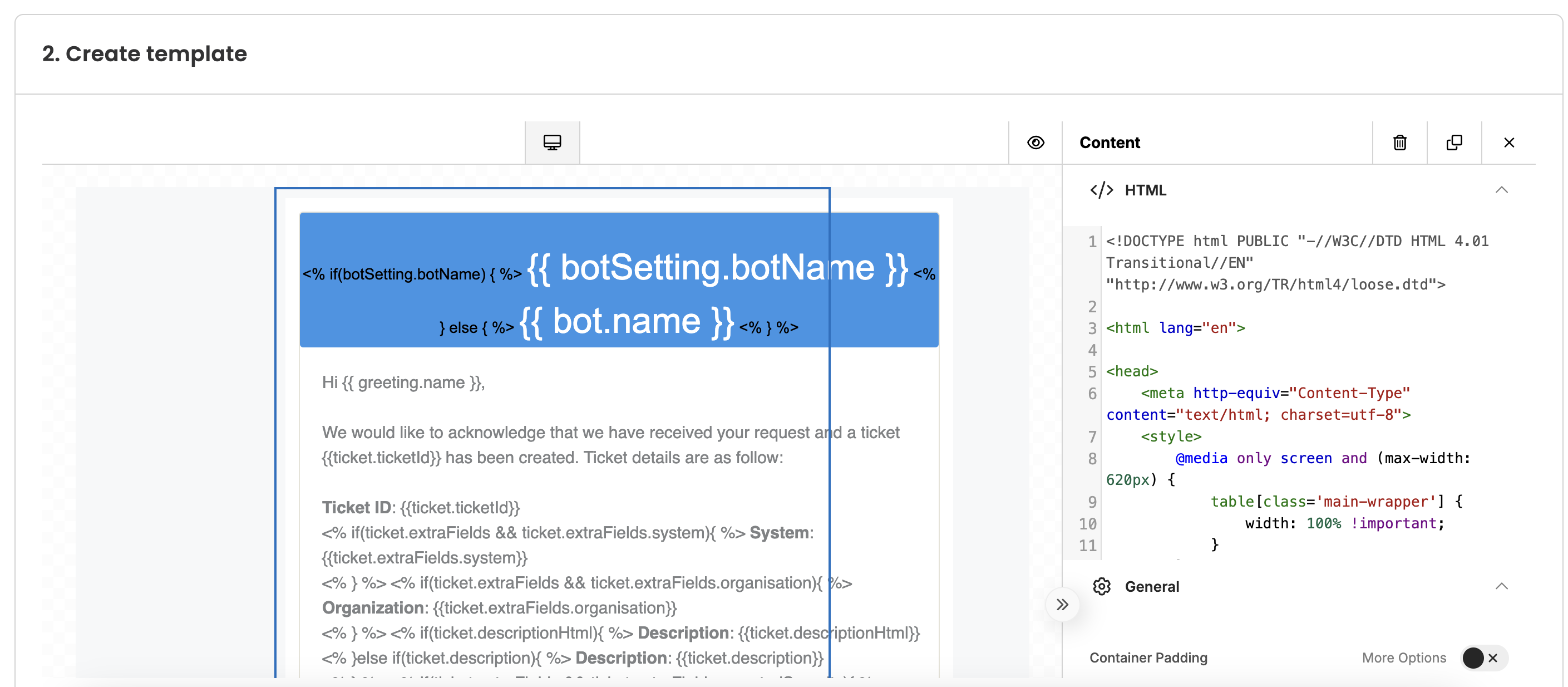Select the blue botName header block
The height and width of the screenshot is (687, 1568).
[618, 280]
